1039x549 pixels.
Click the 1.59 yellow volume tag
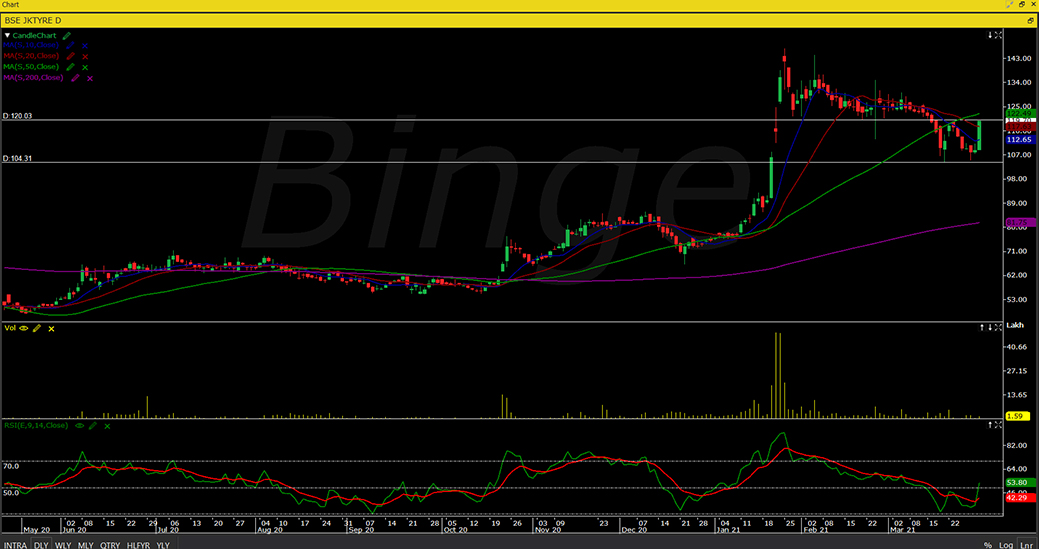[x=1018, y=416]
